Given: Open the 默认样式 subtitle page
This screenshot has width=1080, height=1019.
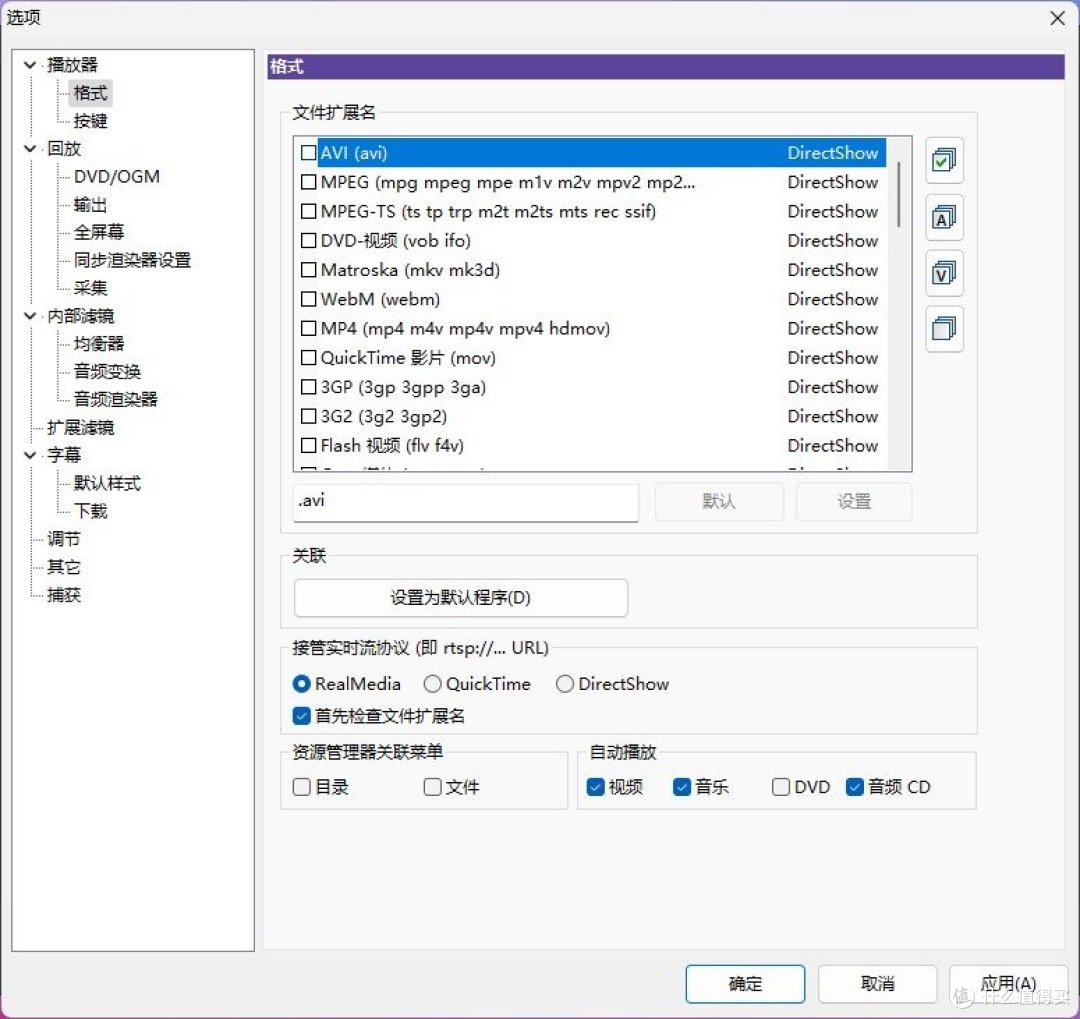Looking at the screenshot, I should click(107, 484).
